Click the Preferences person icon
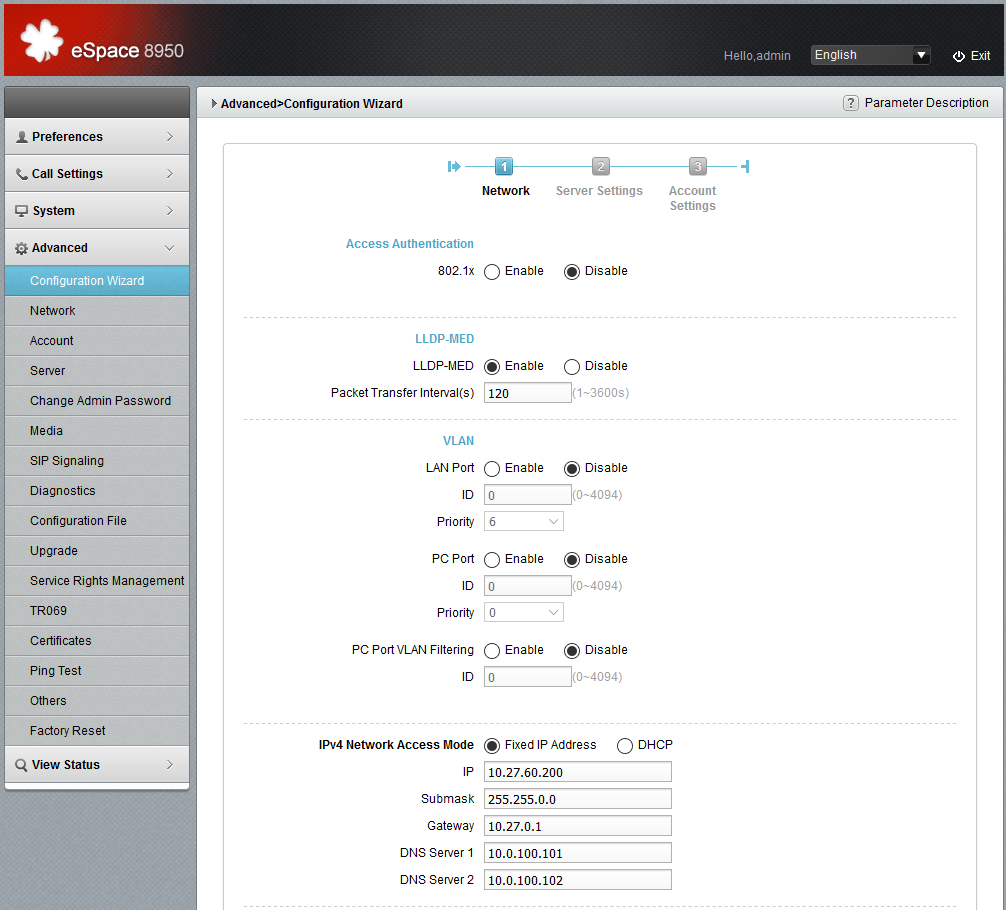Image resolution: width=1006 pixels, height=910 pixels. [x=22, y=137]
